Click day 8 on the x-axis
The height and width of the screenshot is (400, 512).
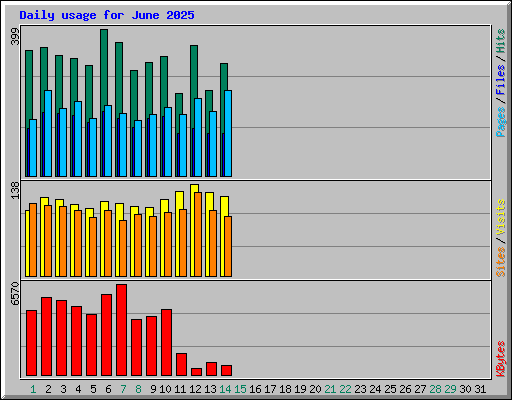click(138, 389)
